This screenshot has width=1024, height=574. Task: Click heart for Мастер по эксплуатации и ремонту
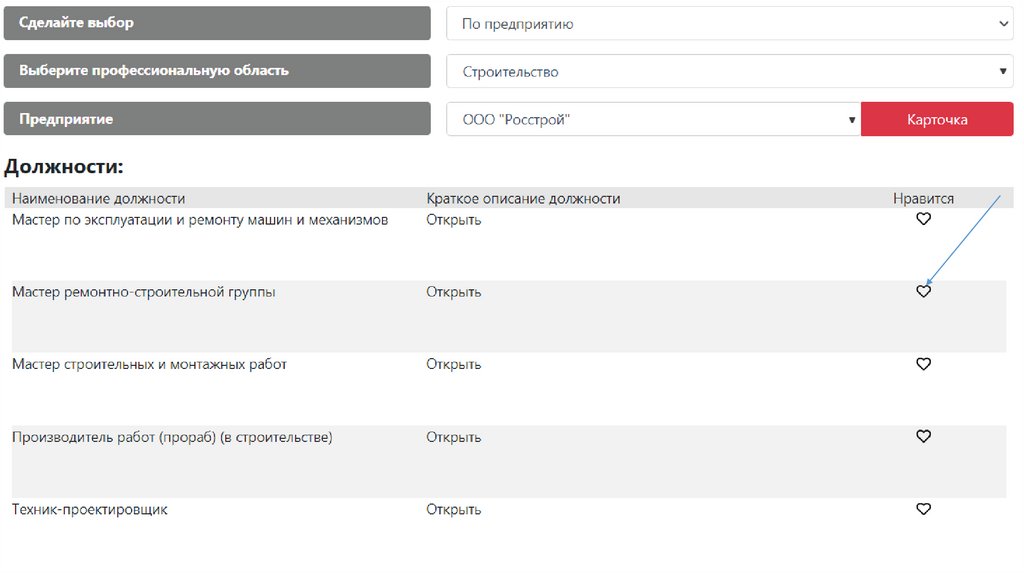coord(923,219)
